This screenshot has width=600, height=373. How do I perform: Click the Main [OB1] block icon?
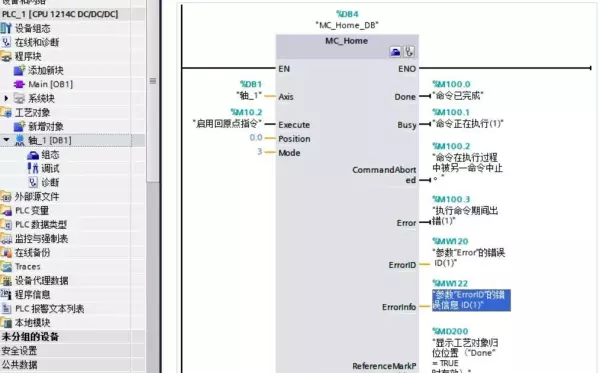click(x=19, y=84)
